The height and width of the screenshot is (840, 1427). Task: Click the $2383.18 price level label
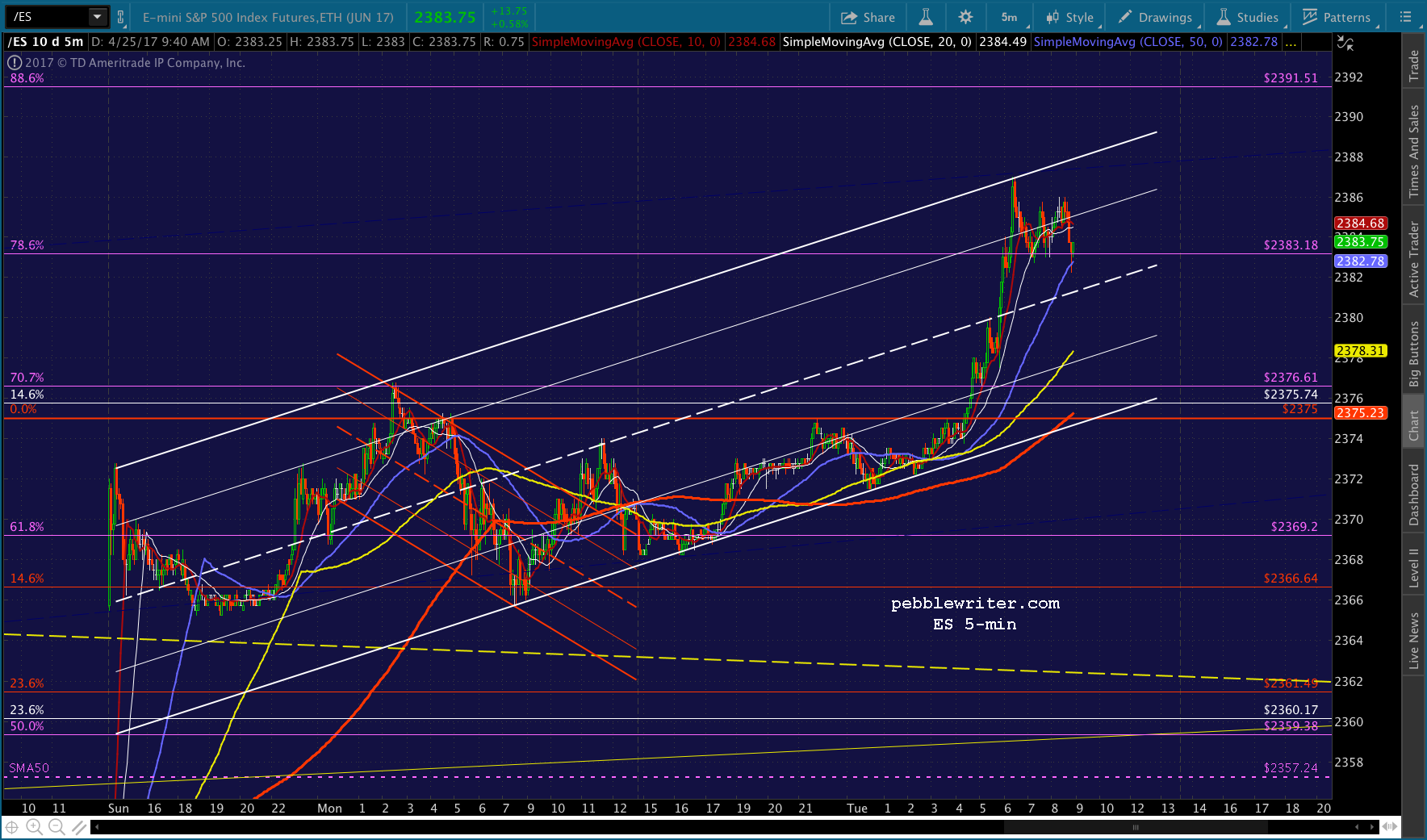[x=1291, y=245]
